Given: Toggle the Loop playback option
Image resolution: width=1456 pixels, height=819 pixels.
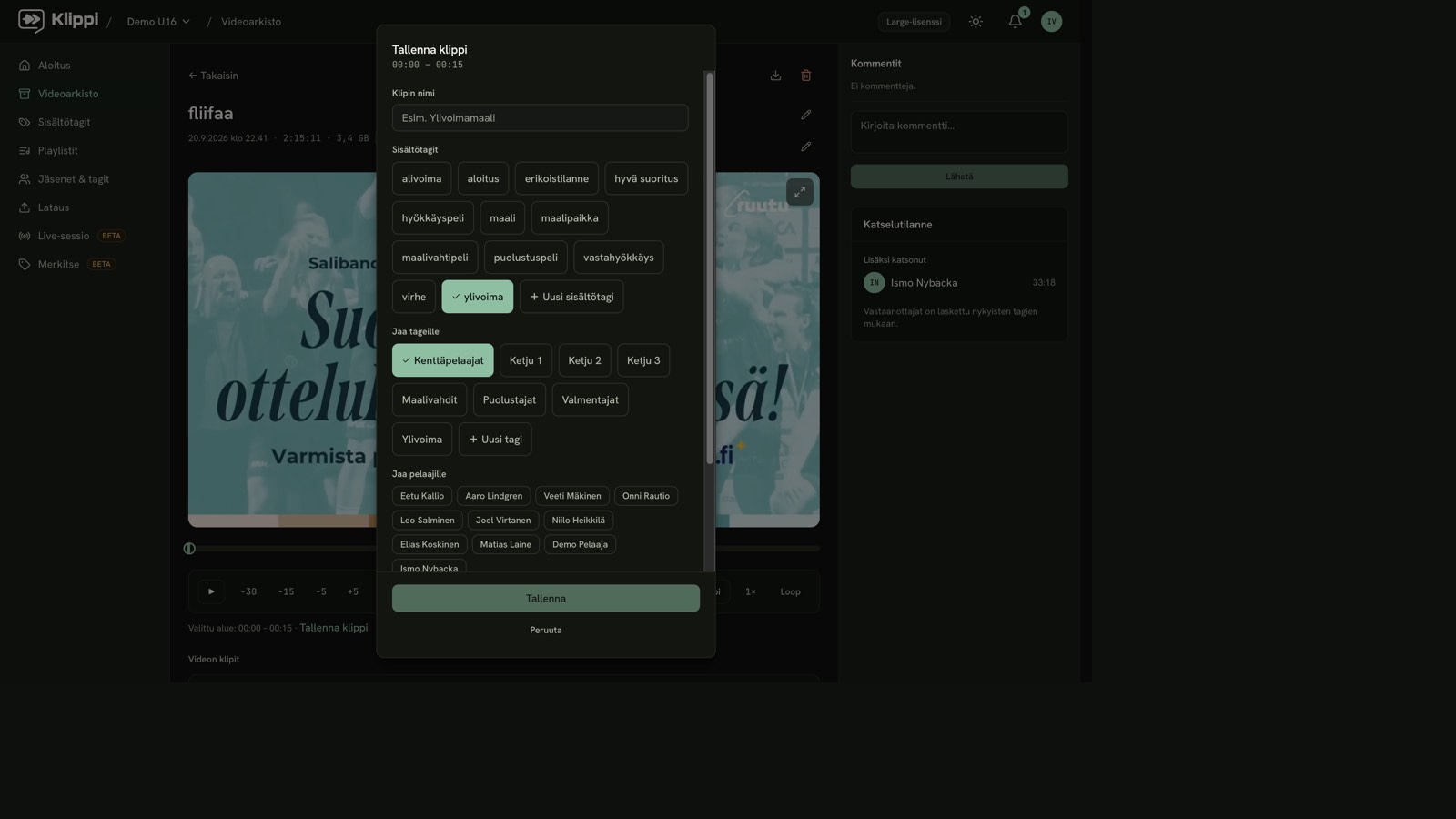Looking at the screenshot, I should 790,591.
